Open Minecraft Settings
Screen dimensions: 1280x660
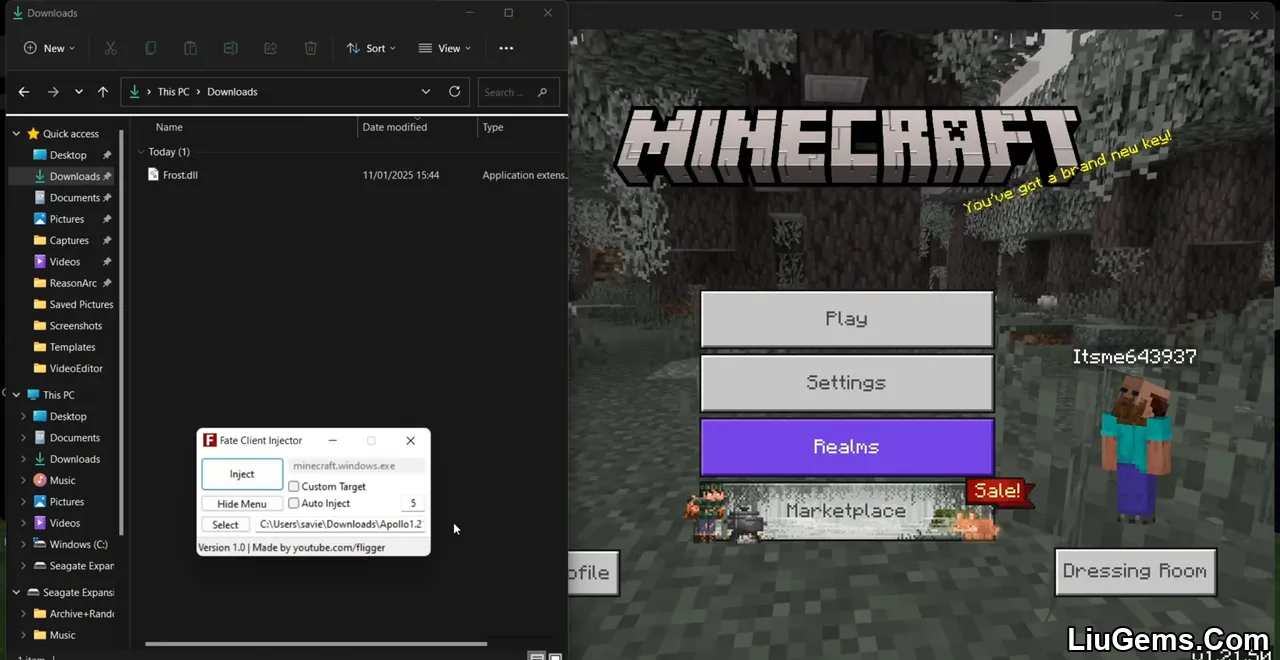point(847,383)
